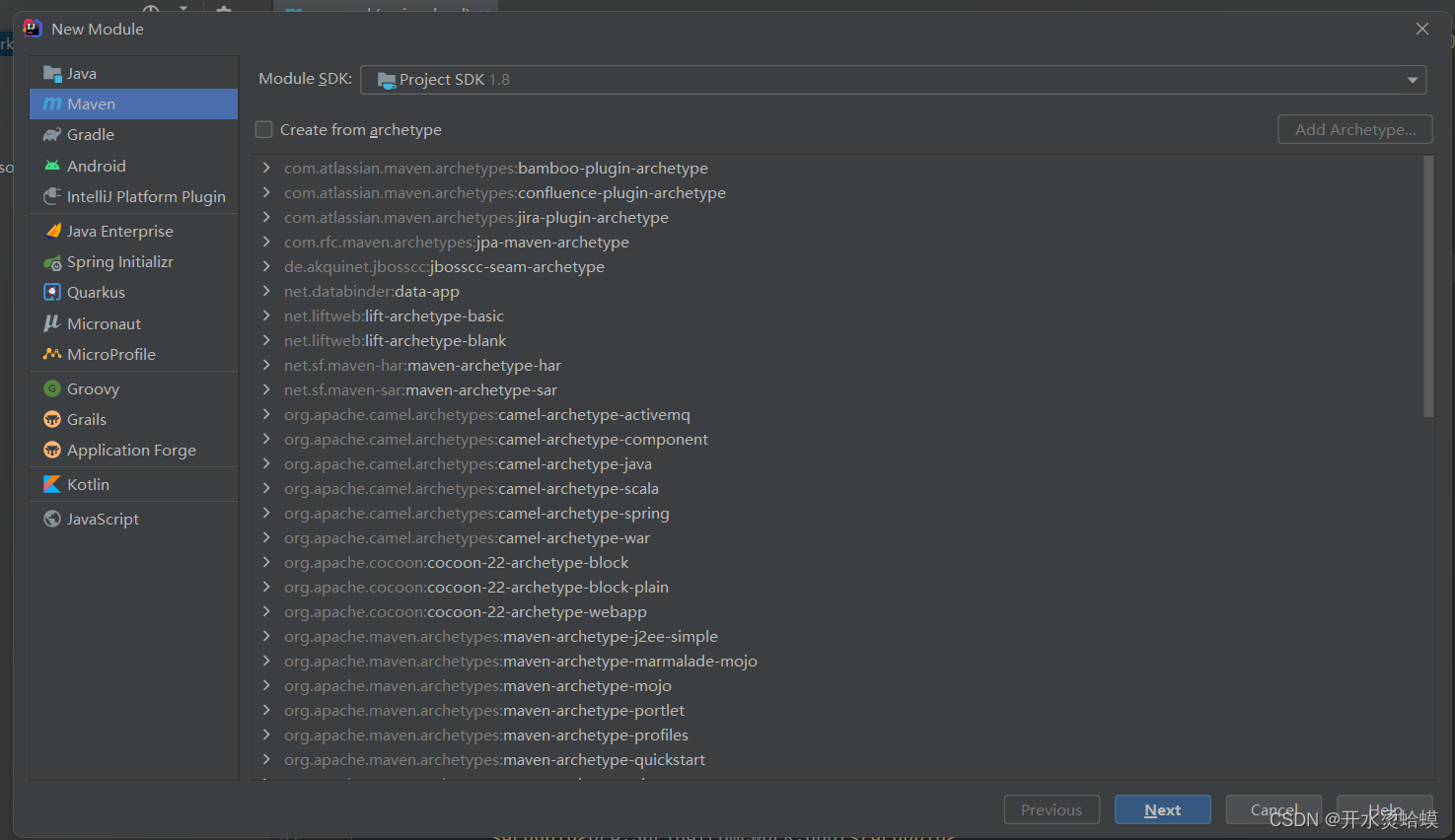Expand lift-archetype-basic node
Viewport: 1455px width, 840px height.
click(x=266, y=315)
